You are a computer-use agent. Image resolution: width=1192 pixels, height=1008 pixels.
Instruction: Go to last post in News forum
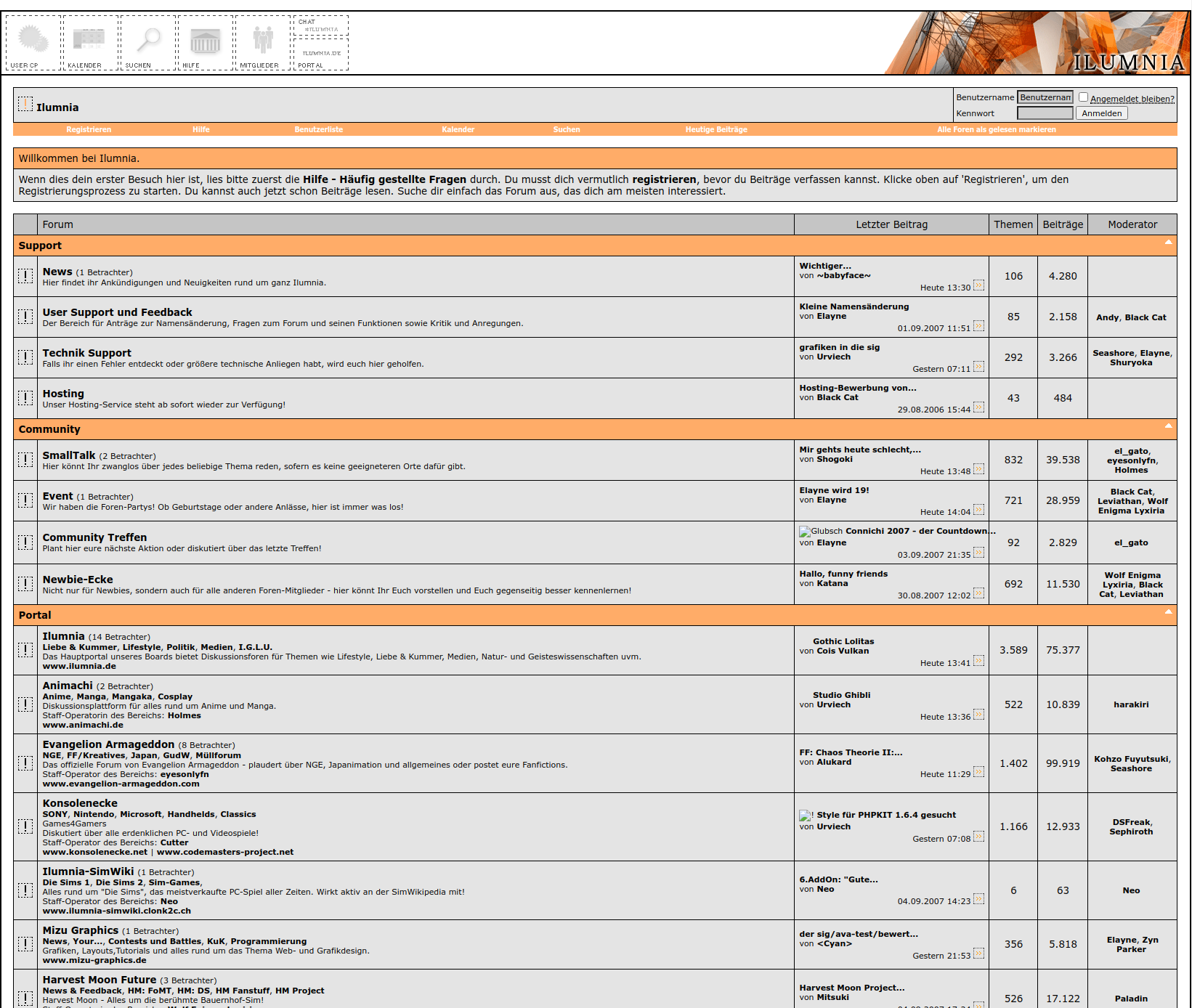coord(978,286)
